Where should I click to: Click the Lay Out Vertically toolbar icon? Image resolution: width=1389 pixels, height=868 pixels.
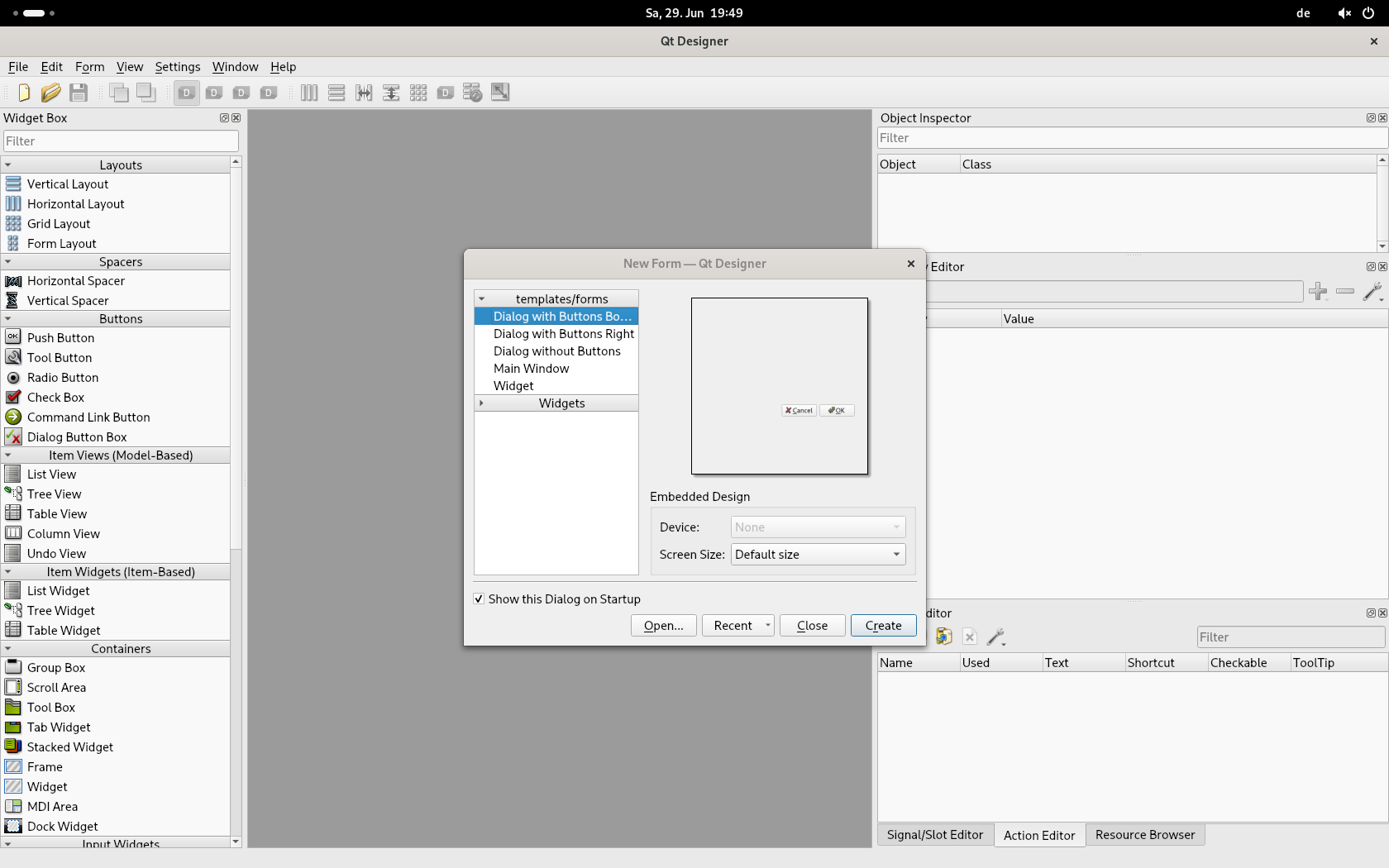(x=337, y=93)
